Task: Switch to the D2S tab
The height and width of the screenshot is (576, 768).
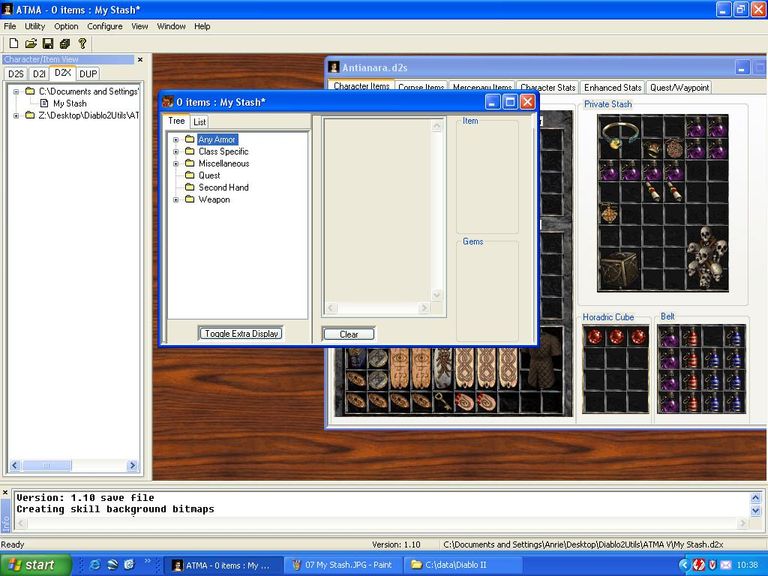Action: pos(16,74)
